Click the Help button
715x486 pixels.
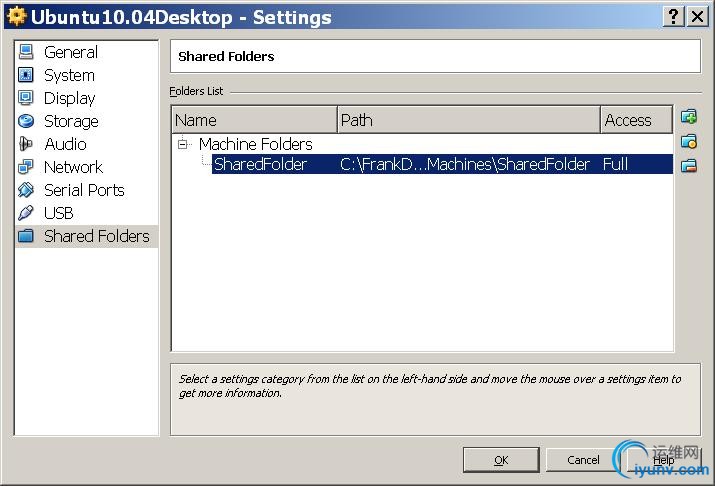pyautogui.click(x=663, y=460)
